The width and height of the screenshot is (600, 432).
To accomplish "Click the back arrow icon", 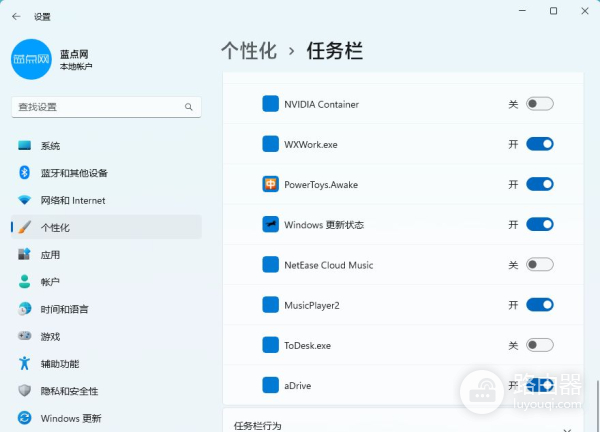I will [x=16, y=16].
